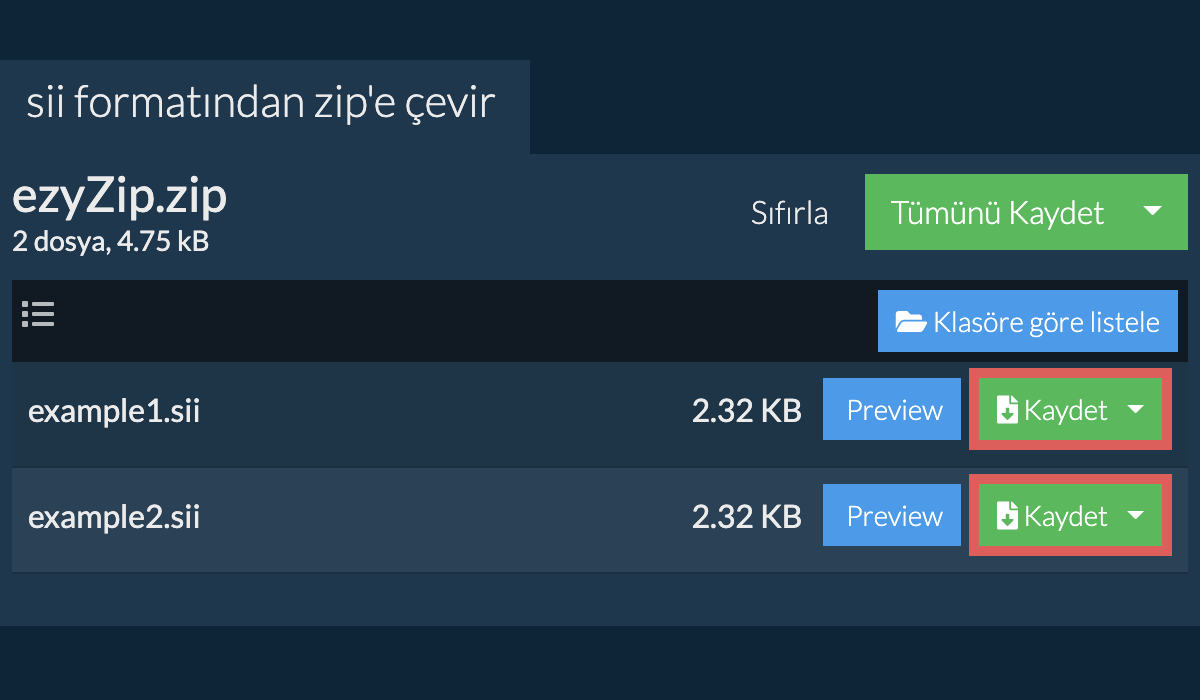The height and width of the screenshot is (700, 1200).
Task: Preview the example1.sii file
Action: pyautogui.click(x=894, y=410)
